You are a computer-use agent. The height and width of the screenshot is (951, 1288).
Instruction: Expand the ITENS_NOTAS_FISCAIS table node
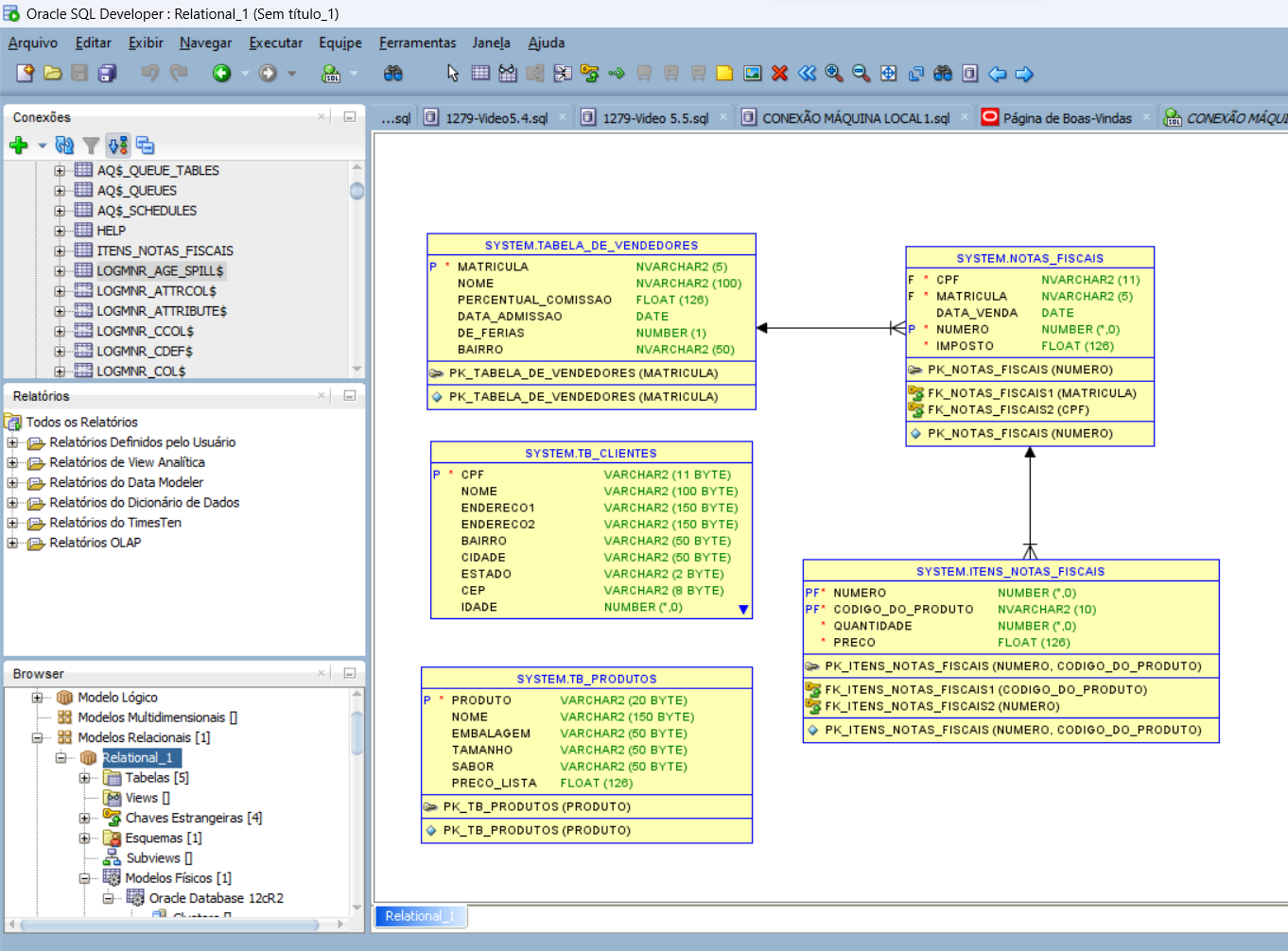pos(60,251)
